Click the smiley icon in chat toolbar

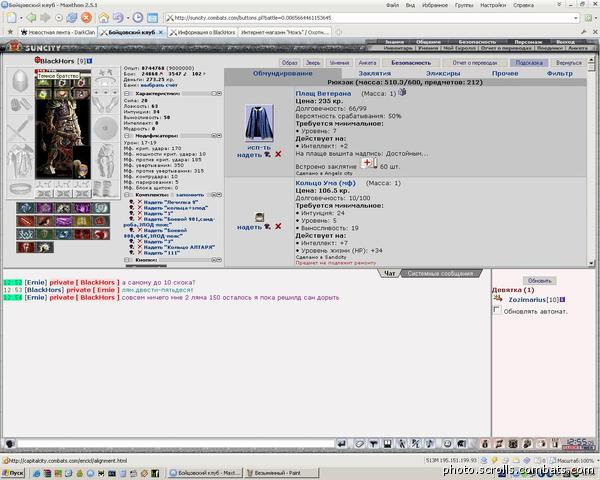click(x=447, y=444)
